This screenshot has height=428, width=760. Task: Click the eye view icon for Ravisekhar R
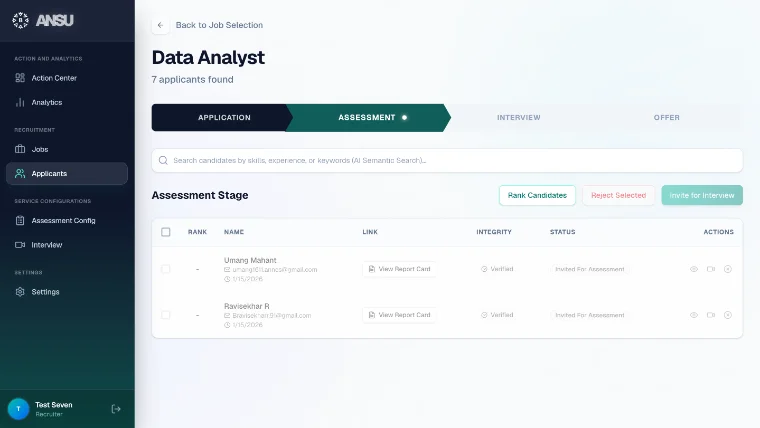[x=694, y=315]
